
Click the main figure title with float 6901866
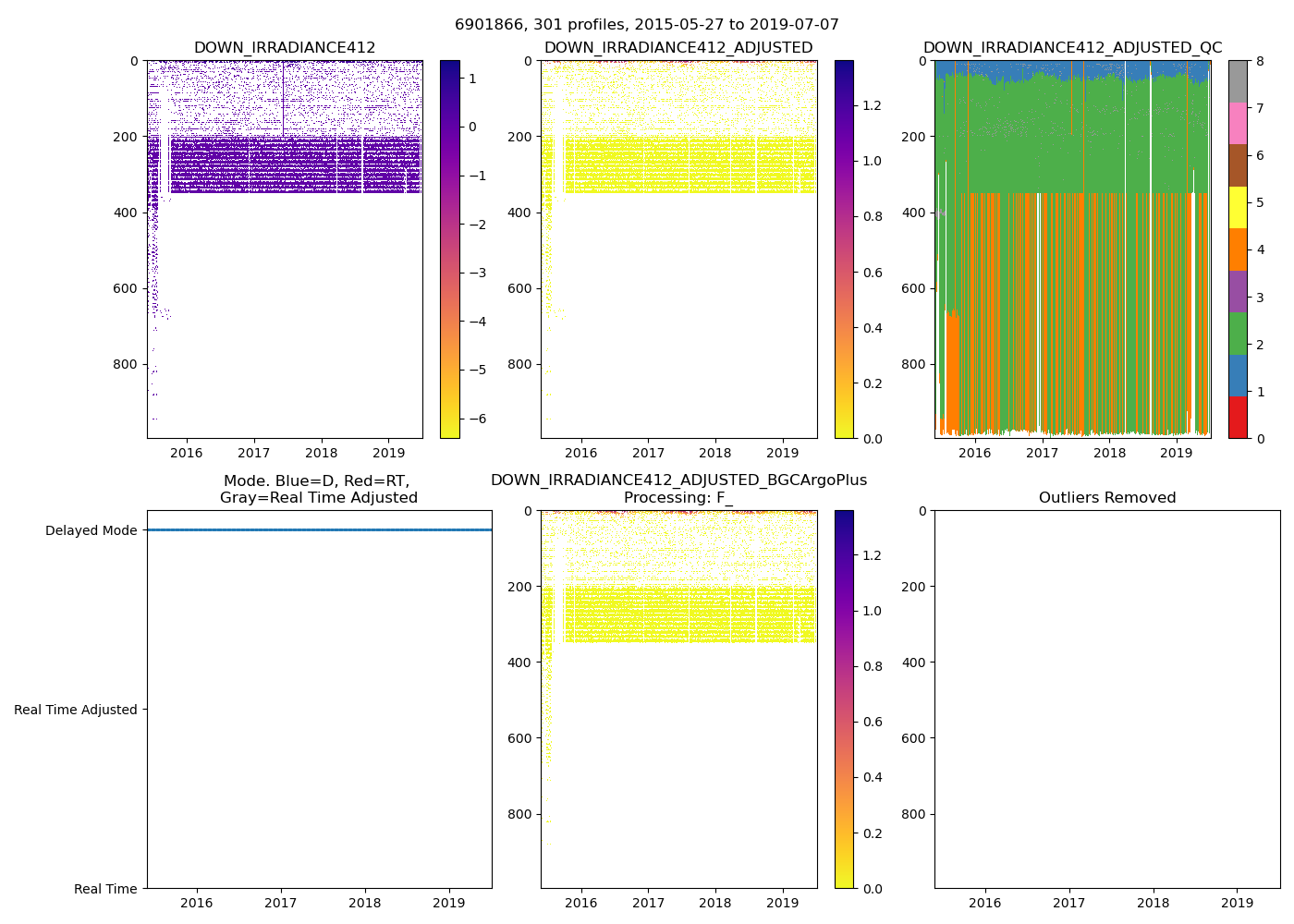point(646,25)
